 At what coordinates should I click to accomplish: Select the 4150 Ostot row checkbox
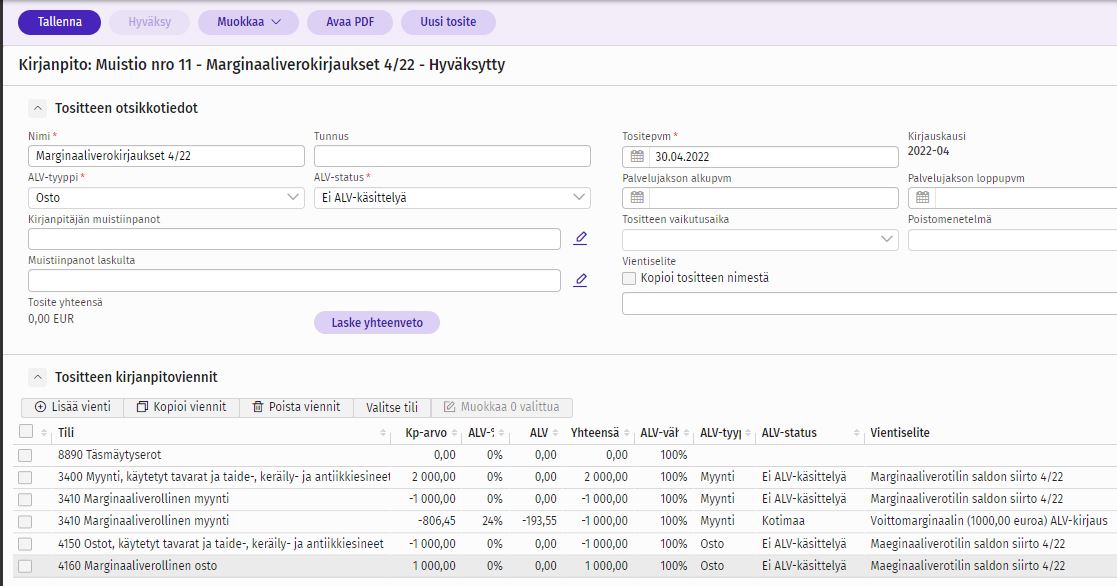click(x=25, y=544)
